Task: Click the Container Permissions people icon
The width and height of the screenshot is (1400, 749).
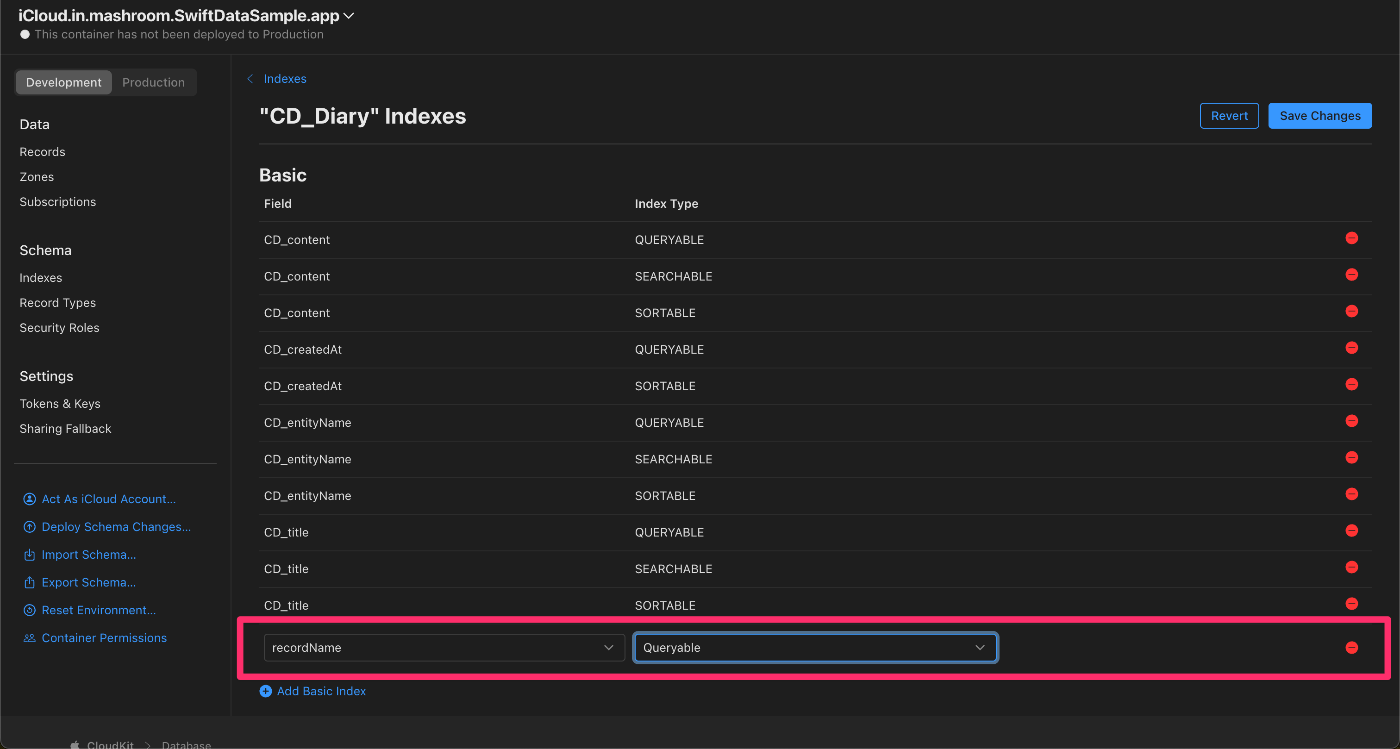Action: 29,638
